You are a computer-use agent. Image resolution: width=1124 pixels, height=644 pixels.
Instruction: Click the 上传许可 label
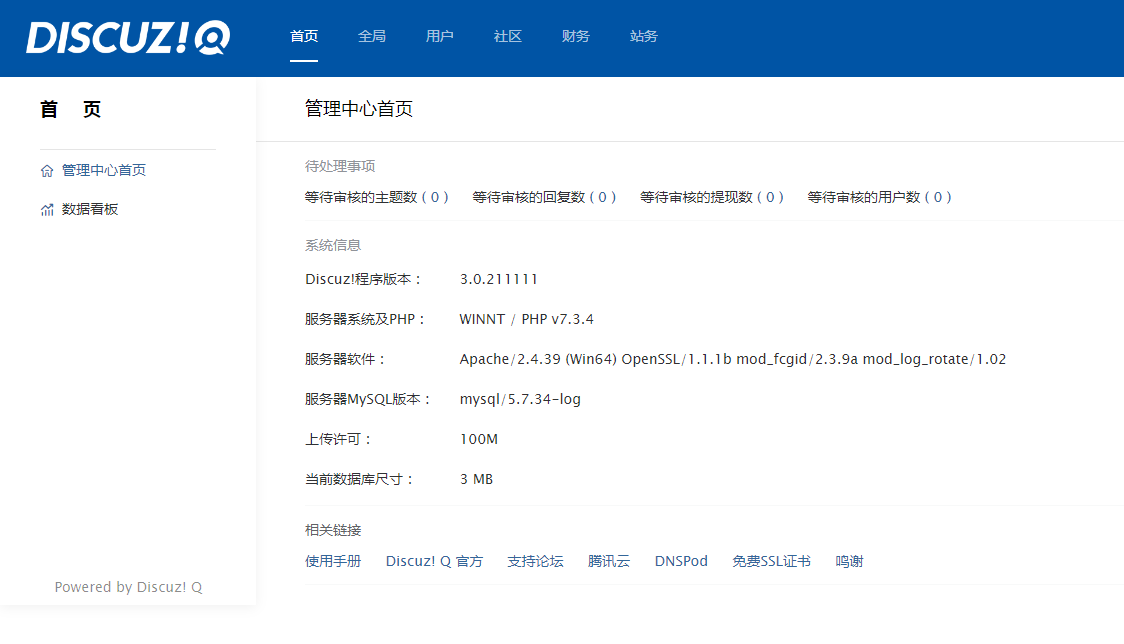[x=338, y=439]
